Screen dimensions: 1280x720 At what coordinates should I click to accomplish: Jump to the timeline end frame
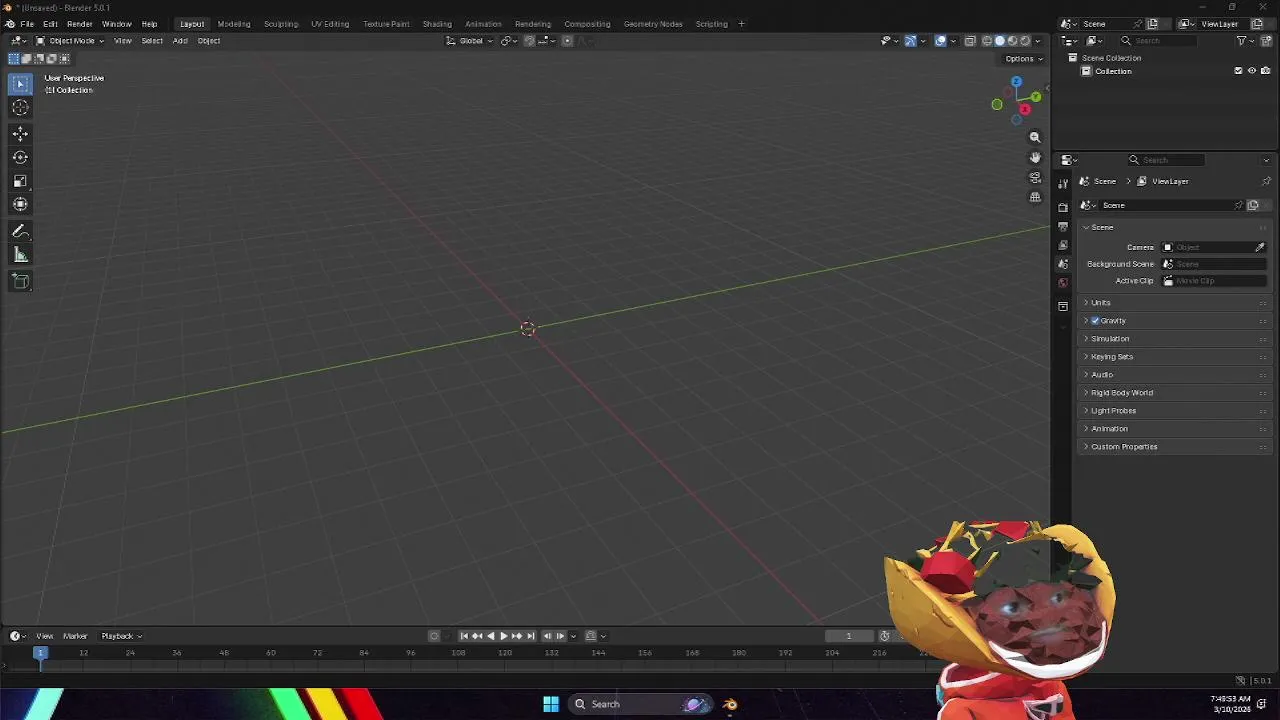(531, 636)
